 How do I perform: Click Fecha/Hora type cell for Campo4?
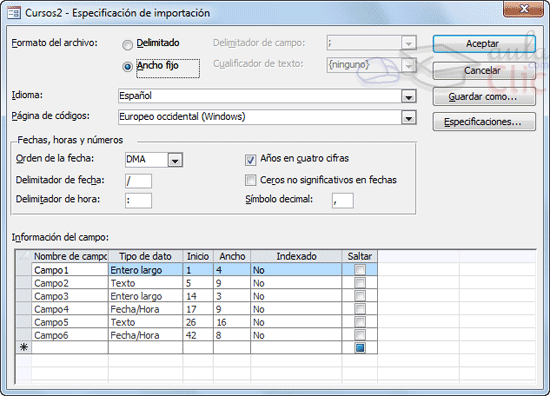pyautogui.click(x=146, y=309)
